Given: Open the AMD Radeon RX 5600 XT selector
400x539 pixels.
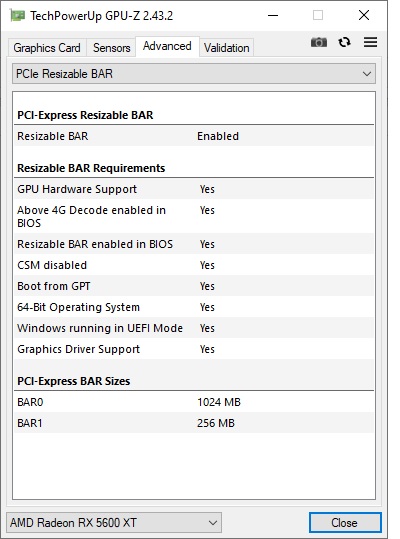Looking at the screenshot, I should point(114,523).
